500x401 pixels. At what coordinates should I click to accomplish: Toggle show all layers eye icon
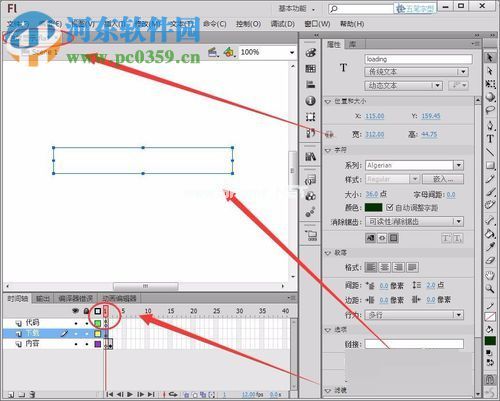(x=76, y=311)
